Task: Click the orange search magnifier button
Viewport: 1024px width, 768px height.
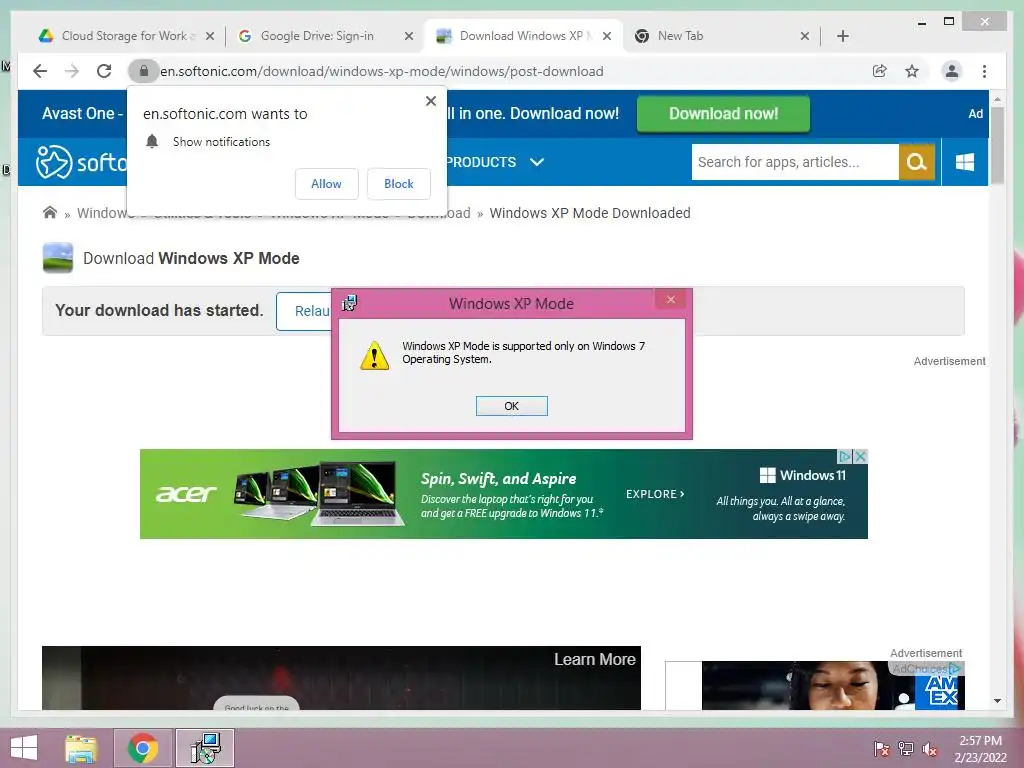Action: click(x=917, y=162)
